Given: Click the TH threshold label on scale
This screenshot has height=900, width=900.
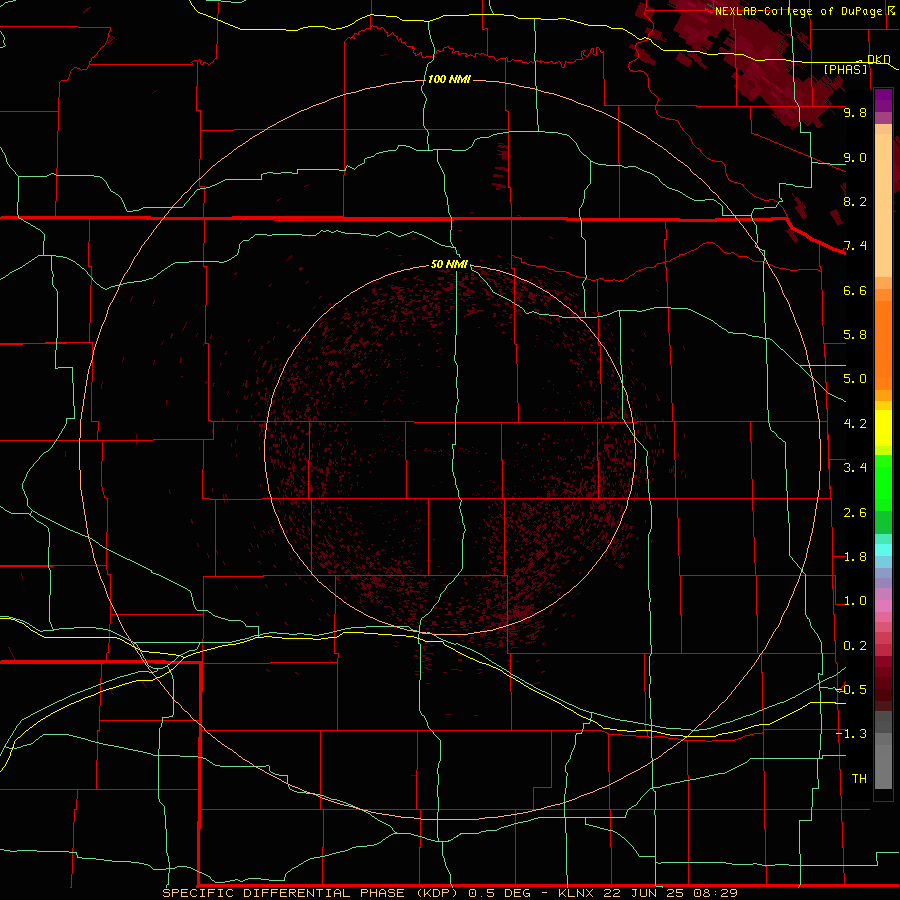Looking at the screenshot, I should [x=859, y=779].
